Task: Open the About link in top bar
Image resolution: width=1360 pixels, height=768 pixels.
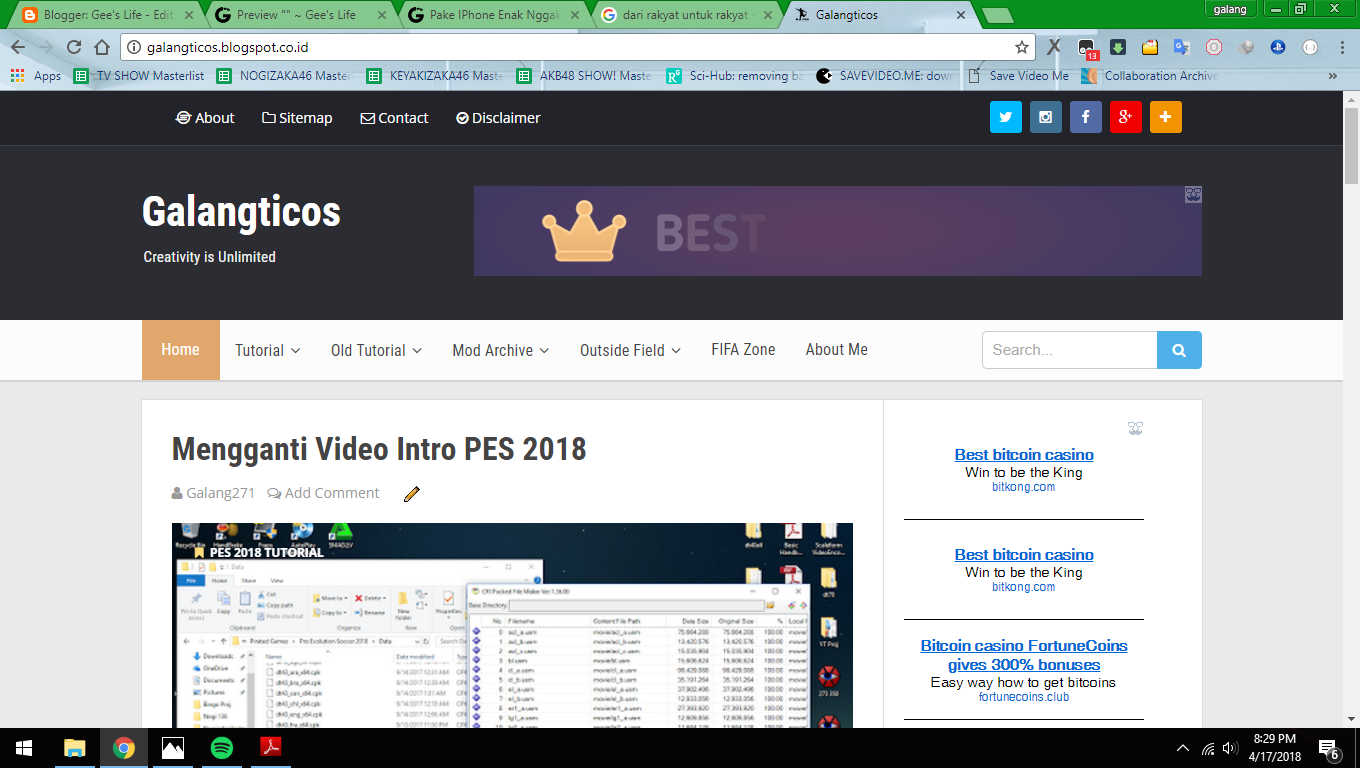Action: pyautogui.click(x=205, y=118)
